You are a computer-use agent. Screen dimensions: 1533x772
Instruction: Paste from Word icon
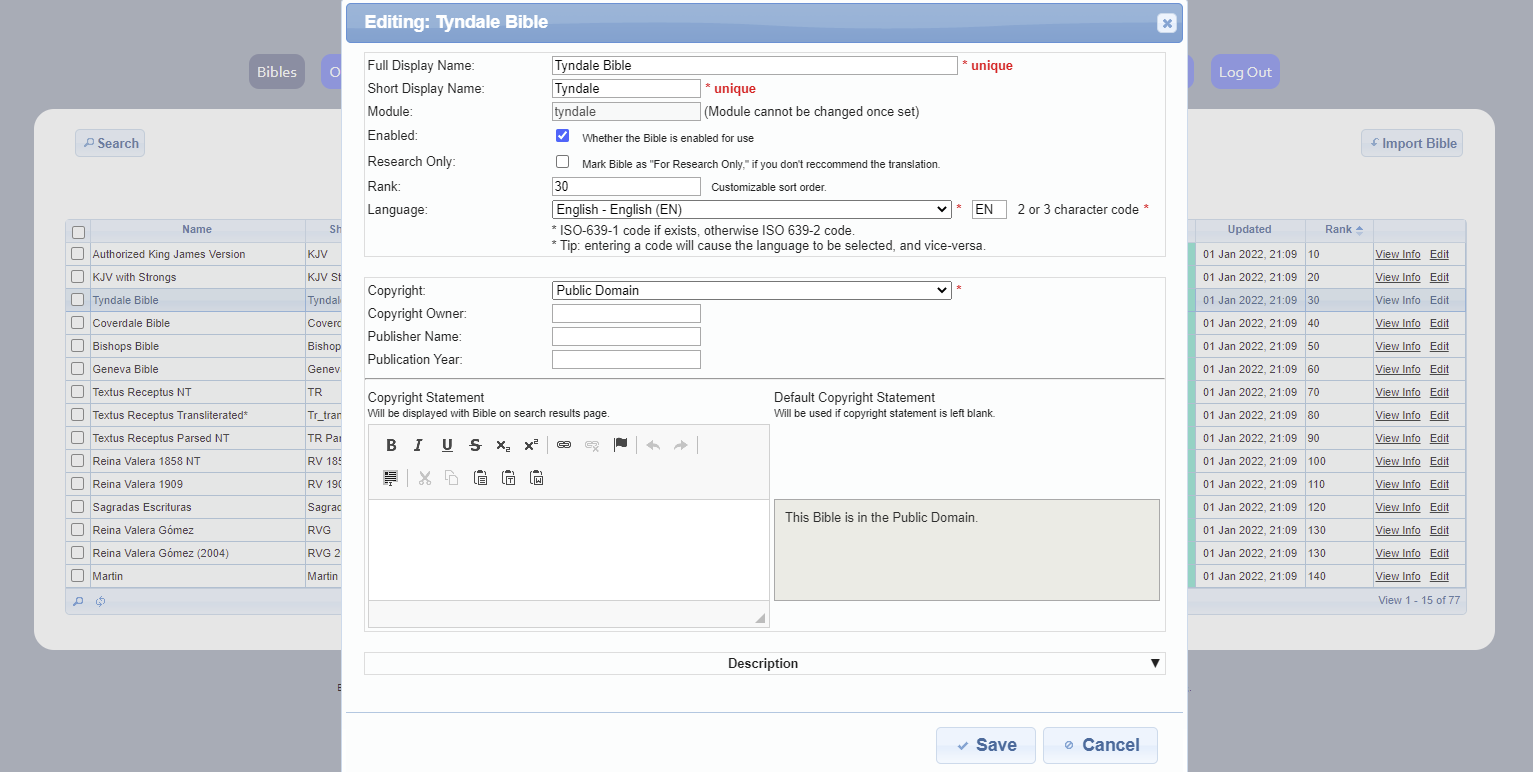point(536,478)
